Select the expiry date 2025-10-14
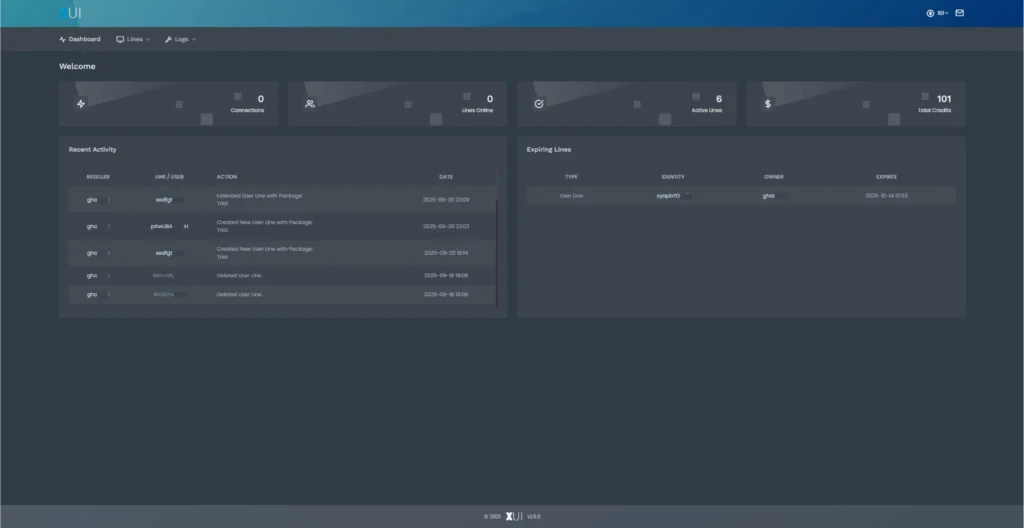The image size is (1024, 528). 886,196
